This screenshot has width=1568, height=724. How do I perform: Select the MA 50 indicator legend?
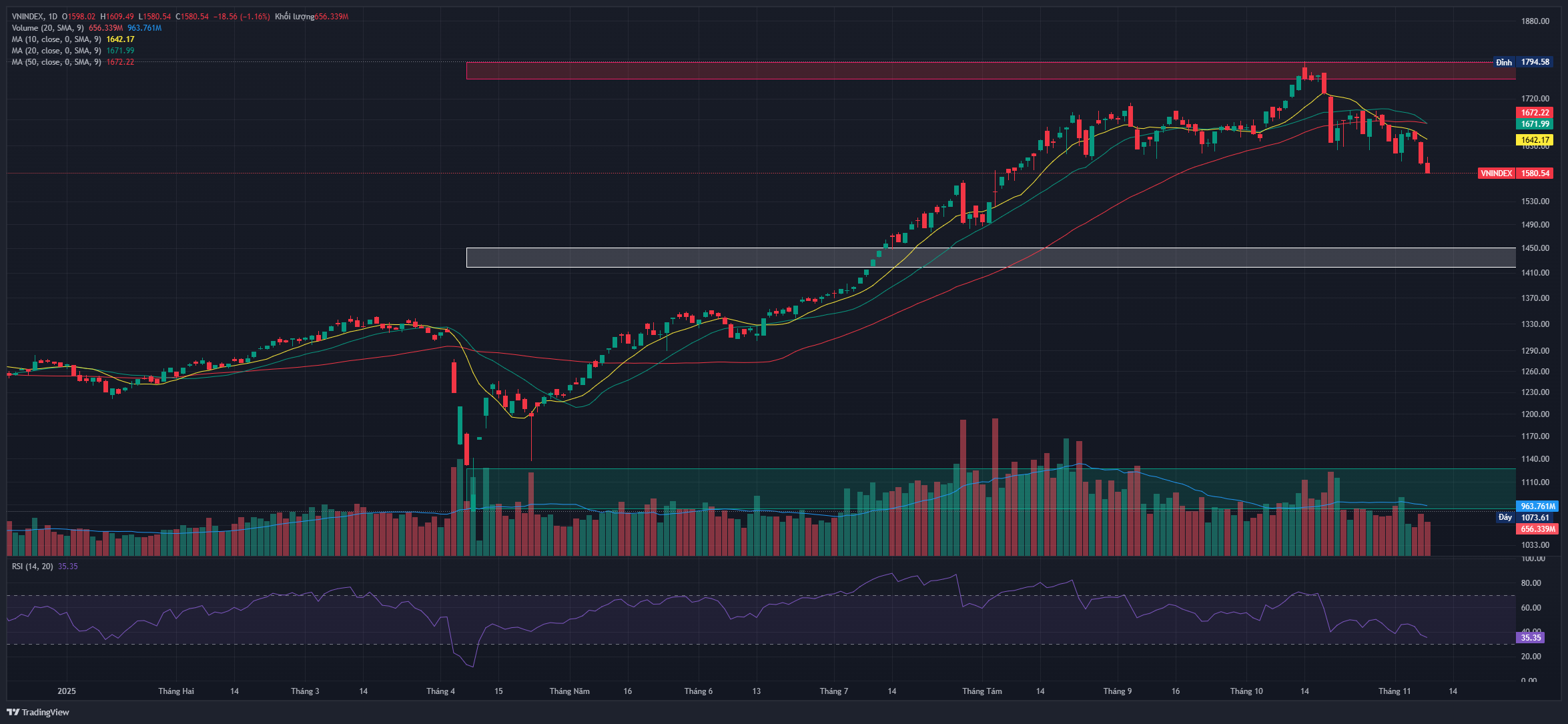(x=56, y=62)
